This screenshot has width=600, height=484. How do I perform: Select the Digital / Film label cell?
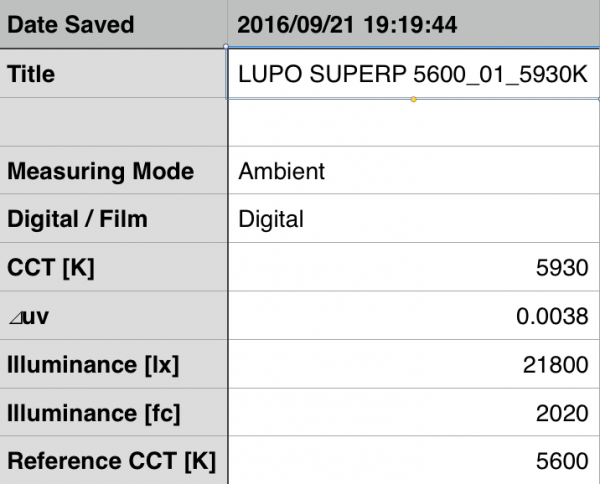[x=113, y=219]
